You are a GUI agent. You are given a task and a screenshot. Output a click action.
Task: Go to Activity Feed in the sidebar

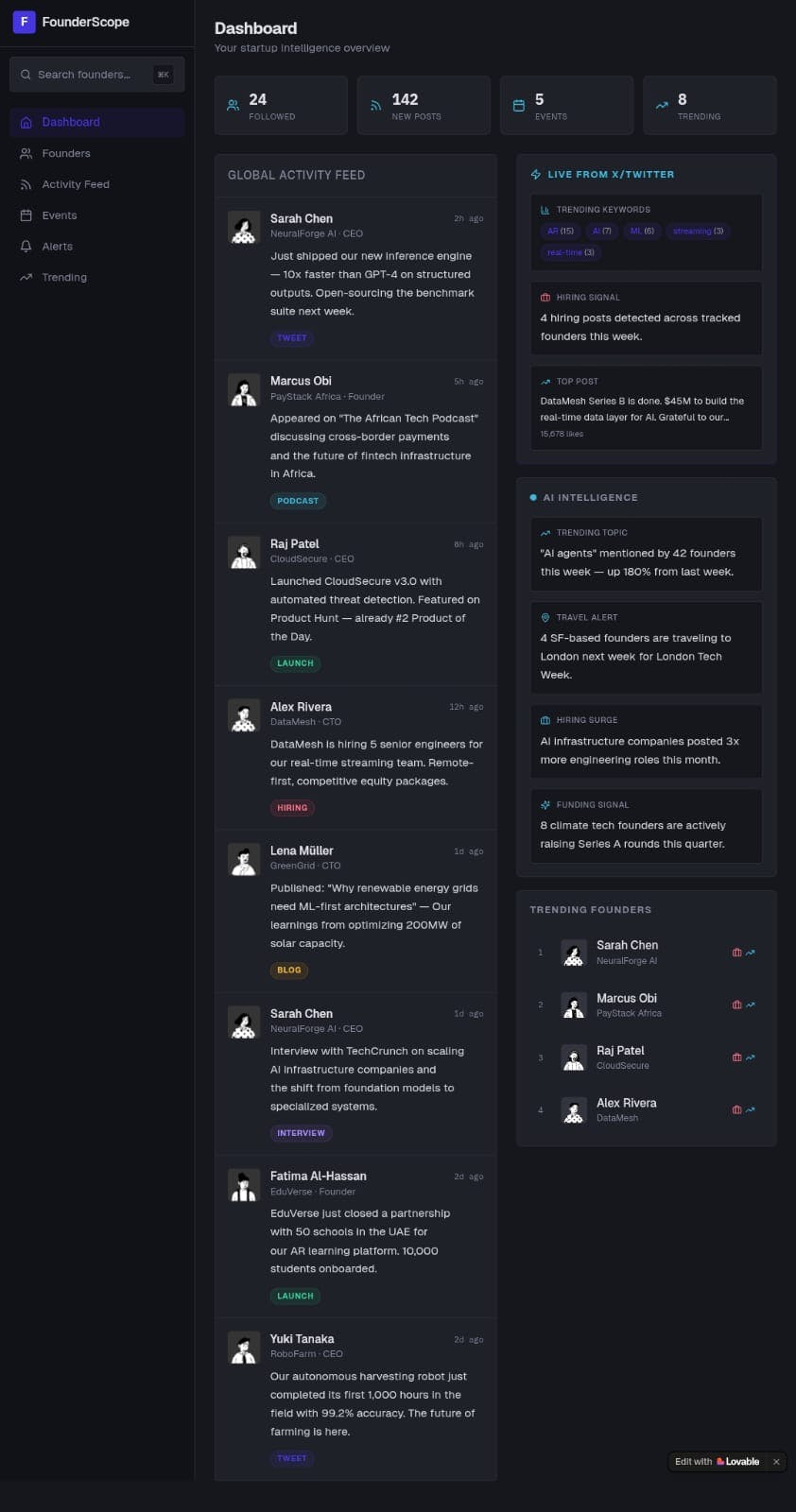tap(76, 184)
